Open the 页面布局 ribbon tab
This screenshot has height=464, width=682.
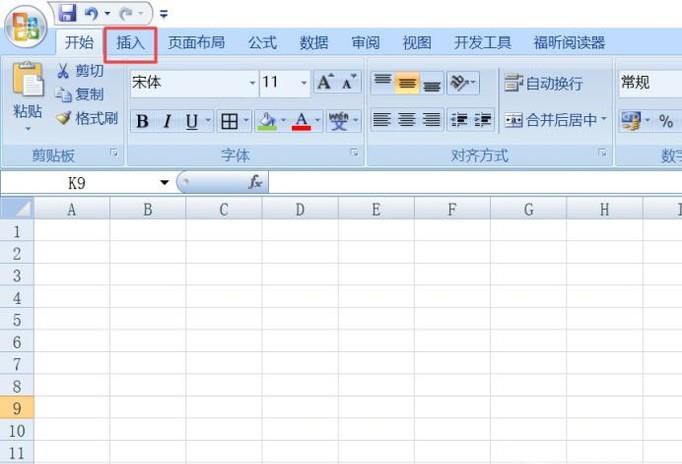pyautogui.click(x=196, y=43)
